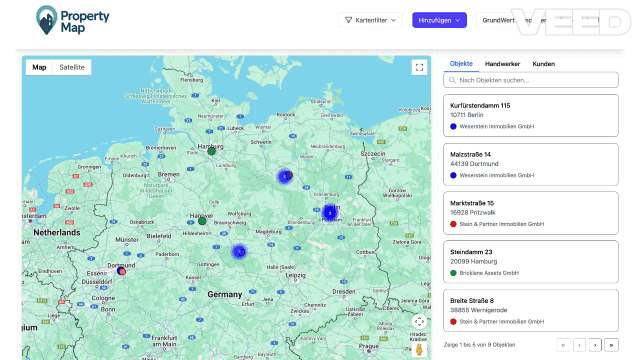
Task: Click the filter funnel icon
Action: tap(348, 20)
